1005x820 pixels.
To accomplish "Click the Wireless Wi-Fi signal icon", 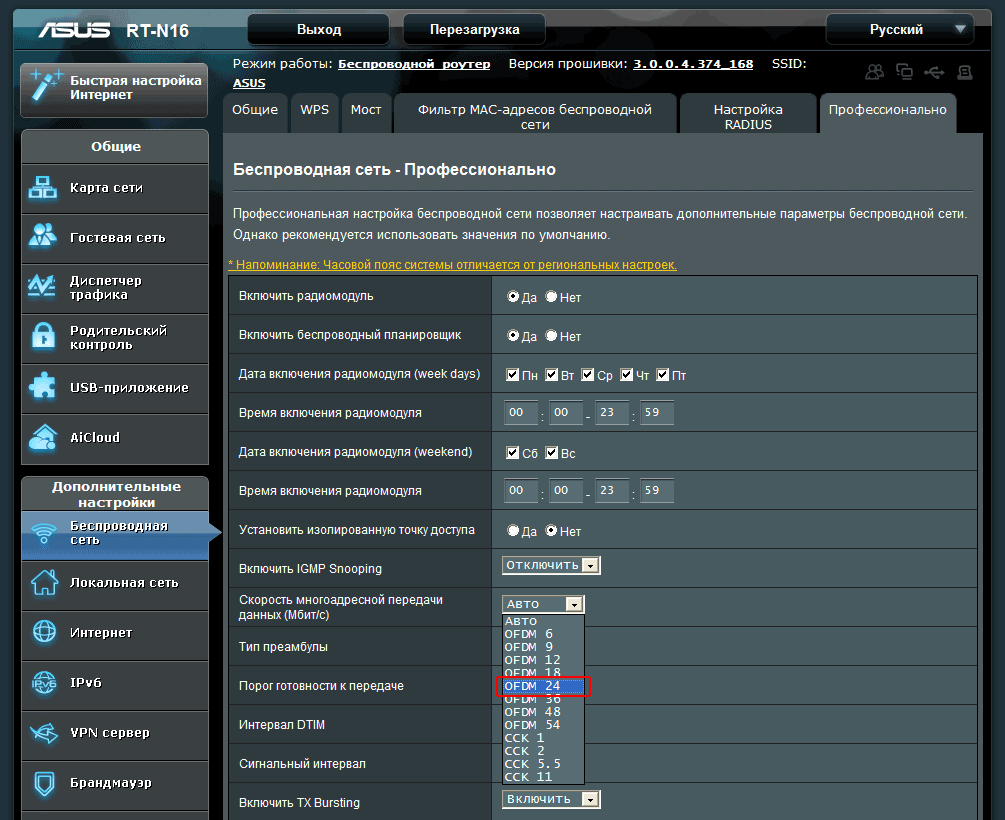I will point(44,532).
